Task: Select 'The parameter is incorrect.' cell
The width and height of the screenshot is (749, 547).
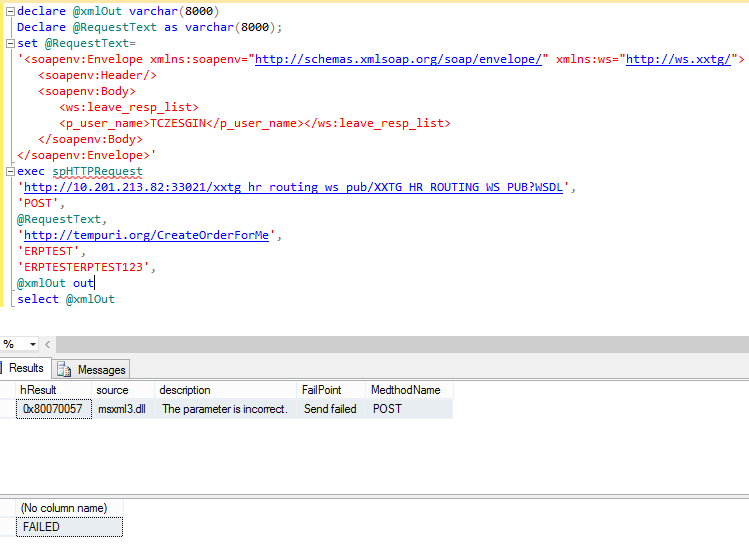Action: pos(224,409)
